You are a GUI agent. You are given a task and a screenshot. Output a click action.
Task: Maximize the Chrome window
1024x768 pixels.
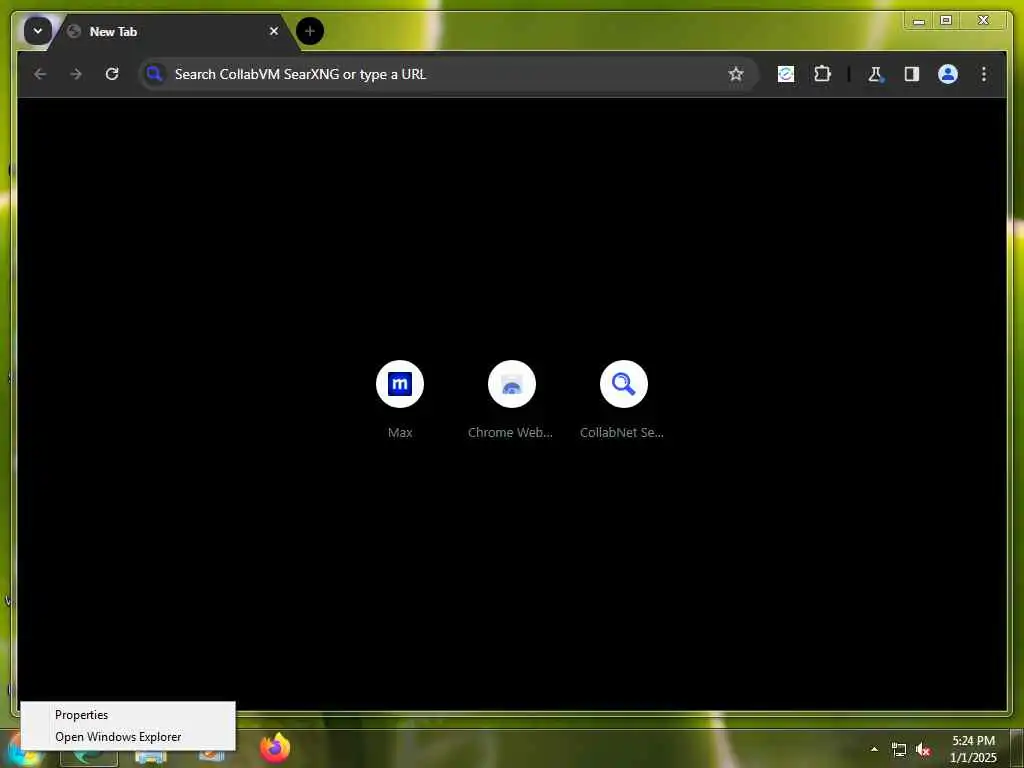tap(946, 21)
